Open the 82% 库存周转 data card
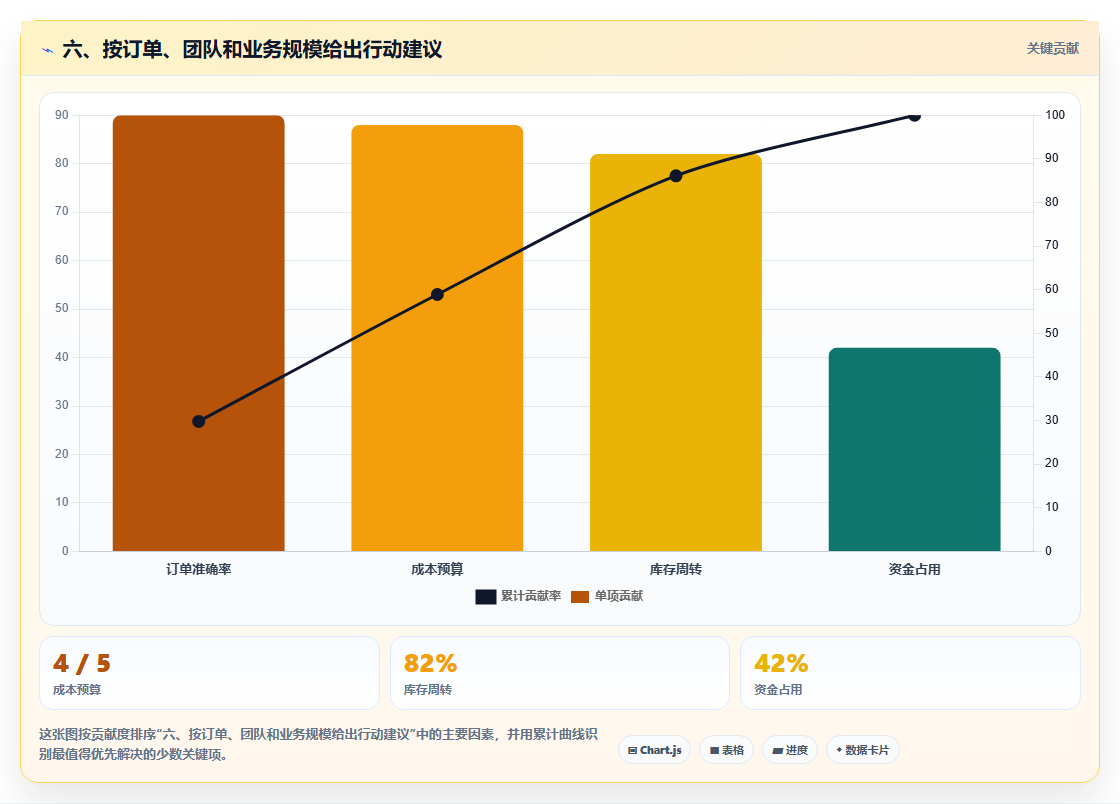Screen dimensions: 1120x804 [559, 673]
